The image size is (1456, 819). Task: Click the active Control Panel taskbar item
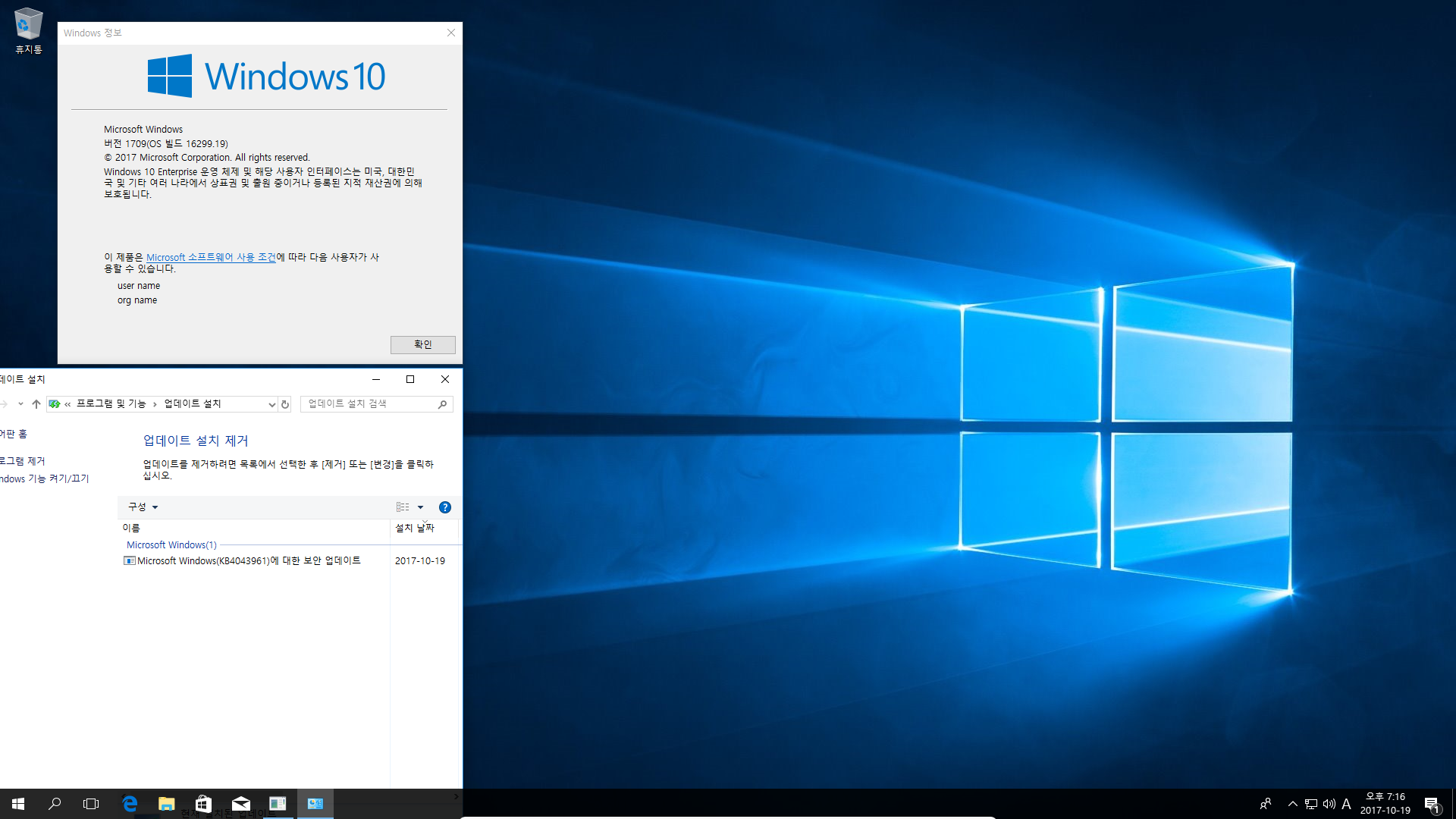click(x=315, y=804)
